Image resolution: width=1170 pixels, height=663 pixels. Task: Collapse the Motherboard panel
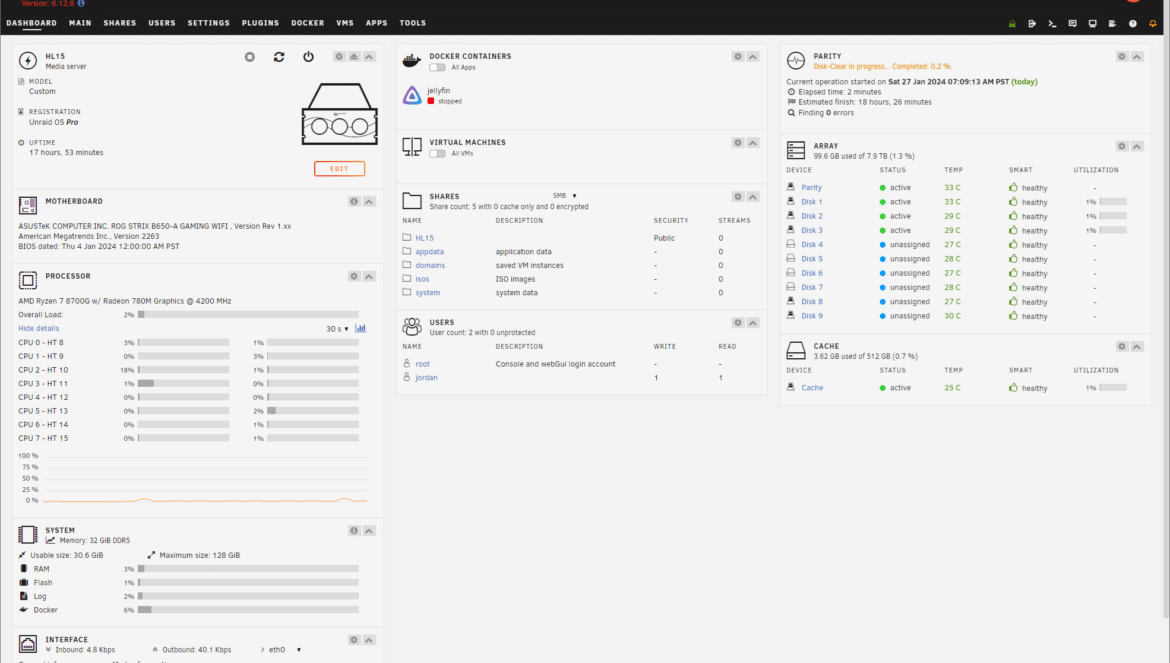pos(369,201)
